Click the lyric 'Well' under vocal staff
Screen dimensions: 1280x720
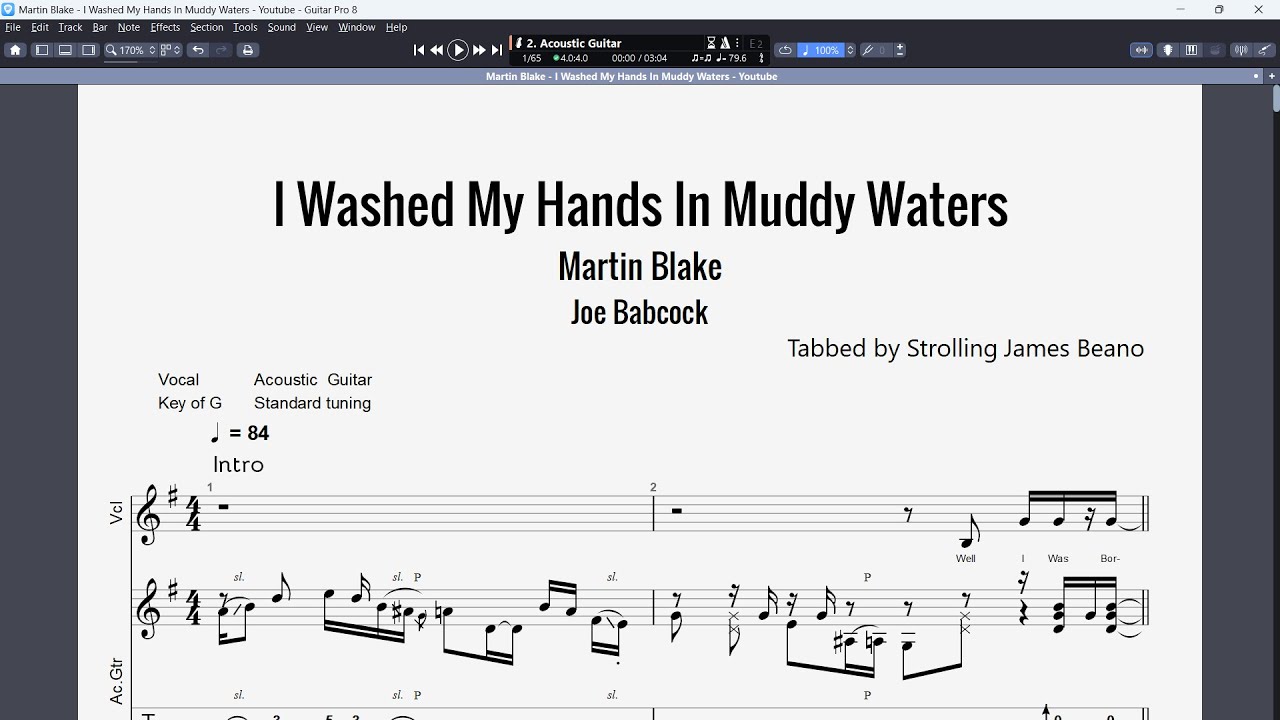[965, 558]
